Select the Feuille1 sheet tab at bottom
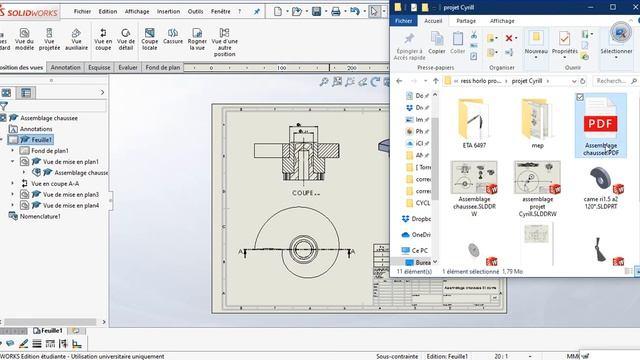 (48, 331)
